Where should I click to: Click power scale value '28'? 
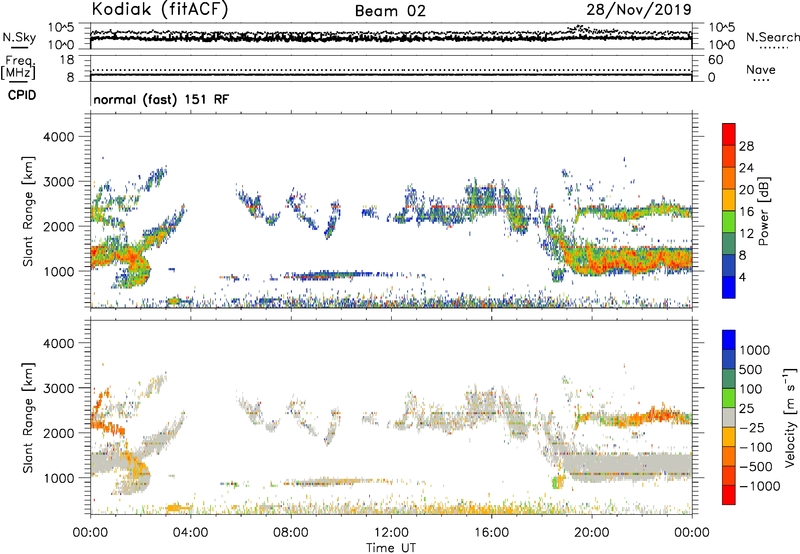pyautogui.click(x=746, y=146)
